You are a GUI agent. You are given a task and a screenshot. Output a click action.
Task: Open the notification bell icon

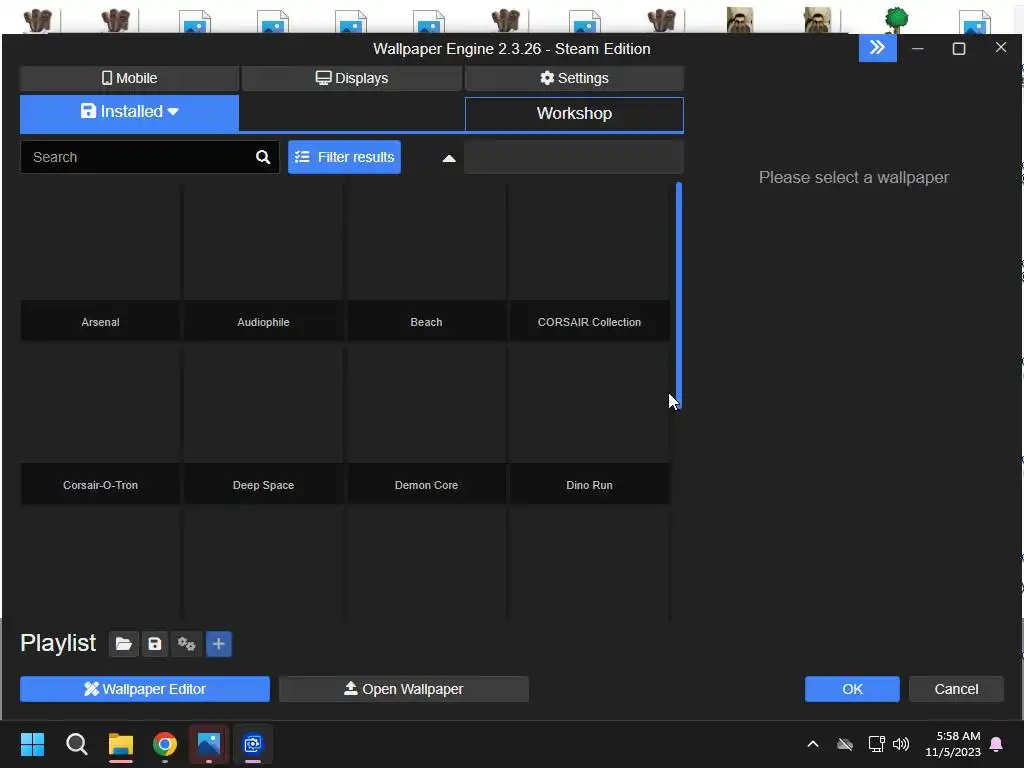[x=997, y=744]
